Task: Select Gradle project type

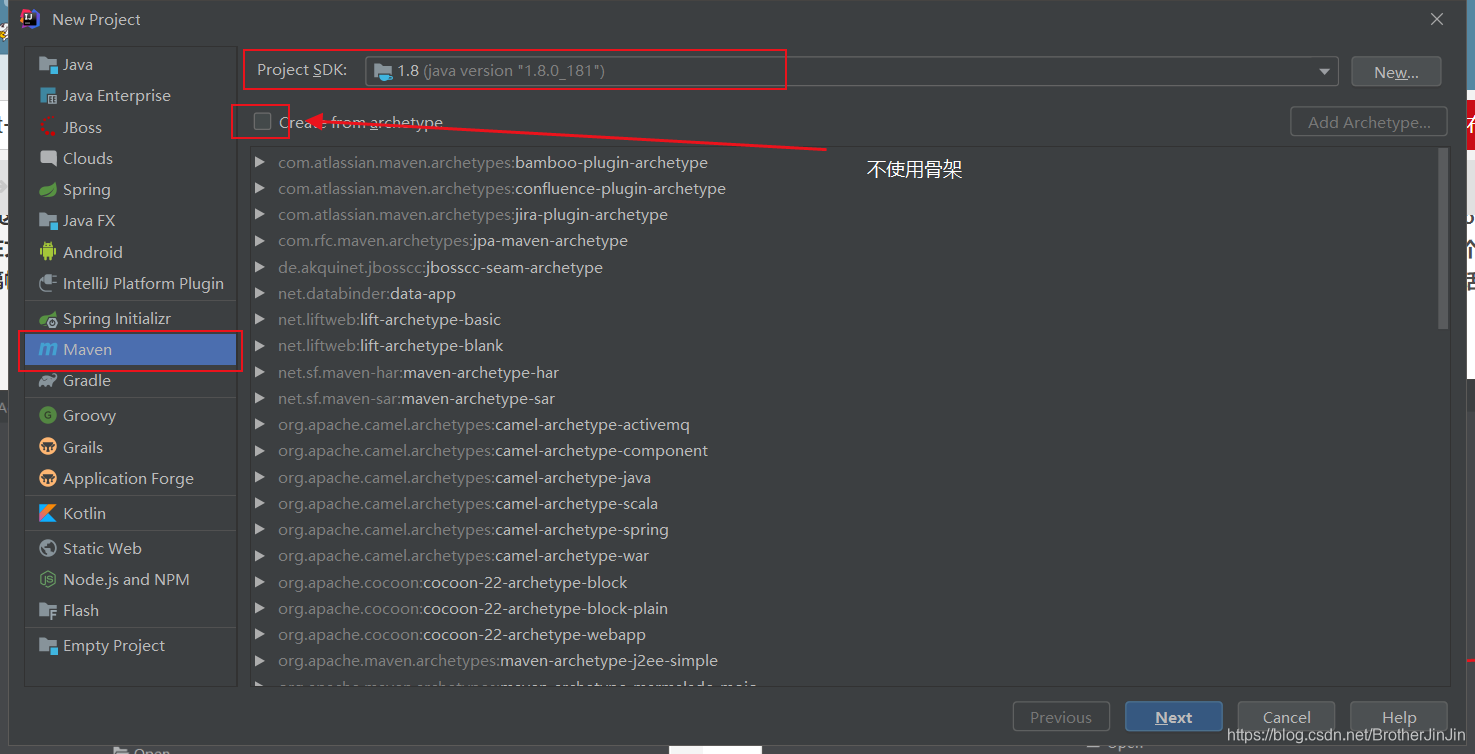Action: pyautogui.click(x=131, y=380)
